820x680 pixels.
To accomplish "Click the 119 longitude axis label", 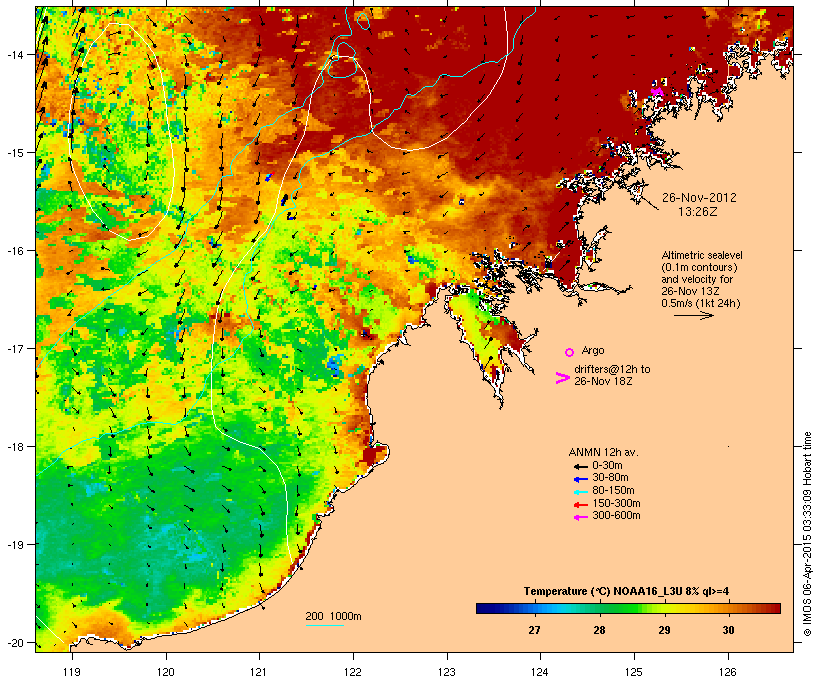I will pyautogui.click(x=72, y=672).
